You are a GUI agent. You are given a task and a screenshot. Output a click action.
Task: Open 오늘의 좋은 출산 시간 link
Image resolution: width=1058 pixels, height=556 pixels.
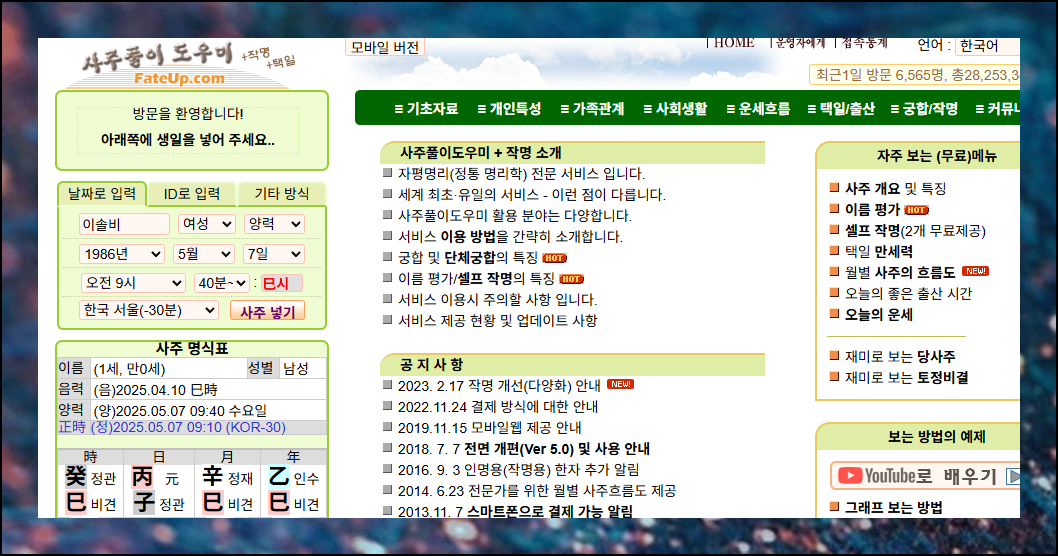(908, 294)
